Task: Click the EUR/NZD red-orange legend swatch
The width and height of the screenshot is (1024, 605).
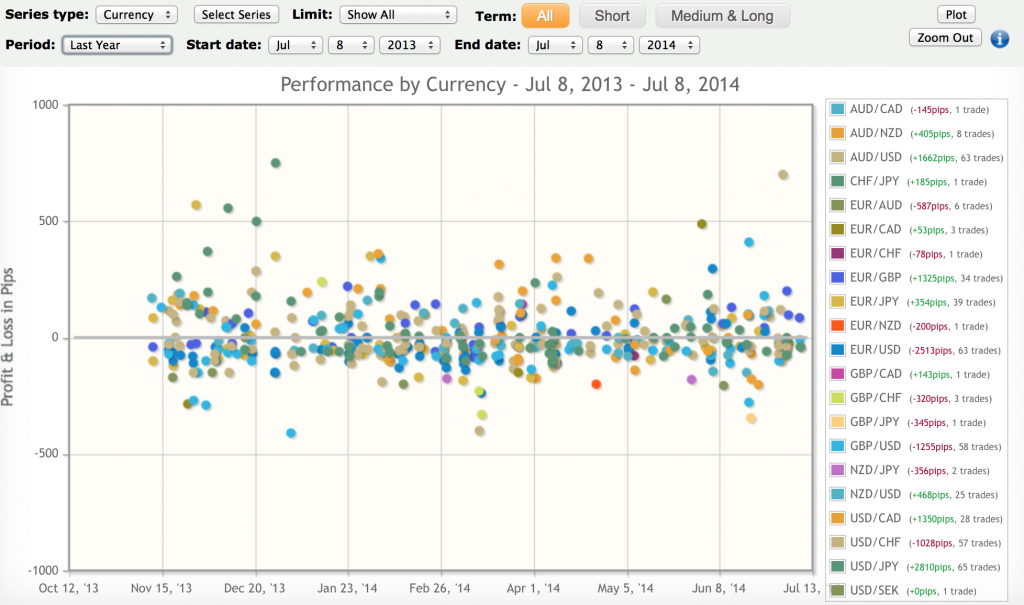Action: (837, 326)
